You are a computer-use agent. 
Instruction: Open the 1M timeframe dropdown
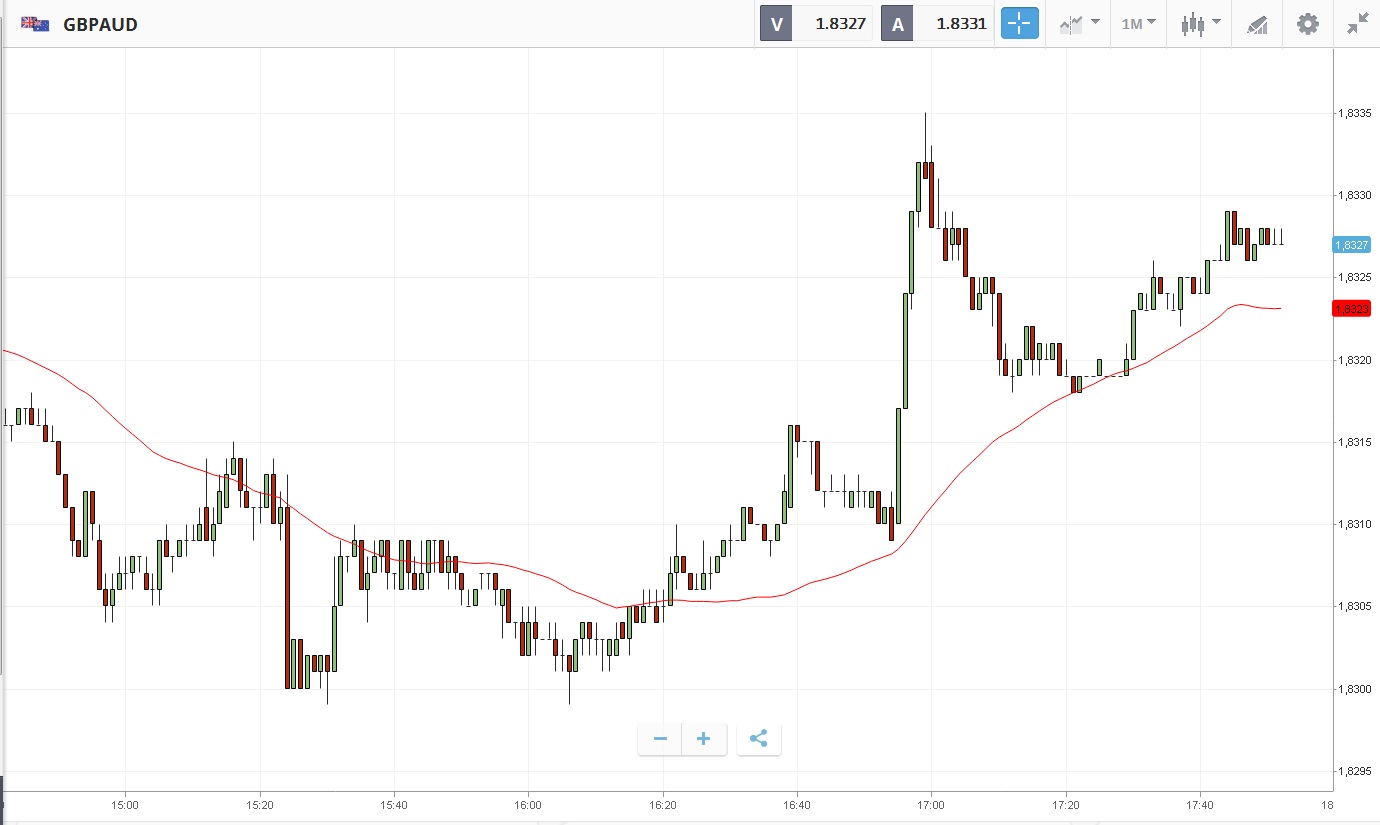pyautogui.click(x=1138, y=24)
